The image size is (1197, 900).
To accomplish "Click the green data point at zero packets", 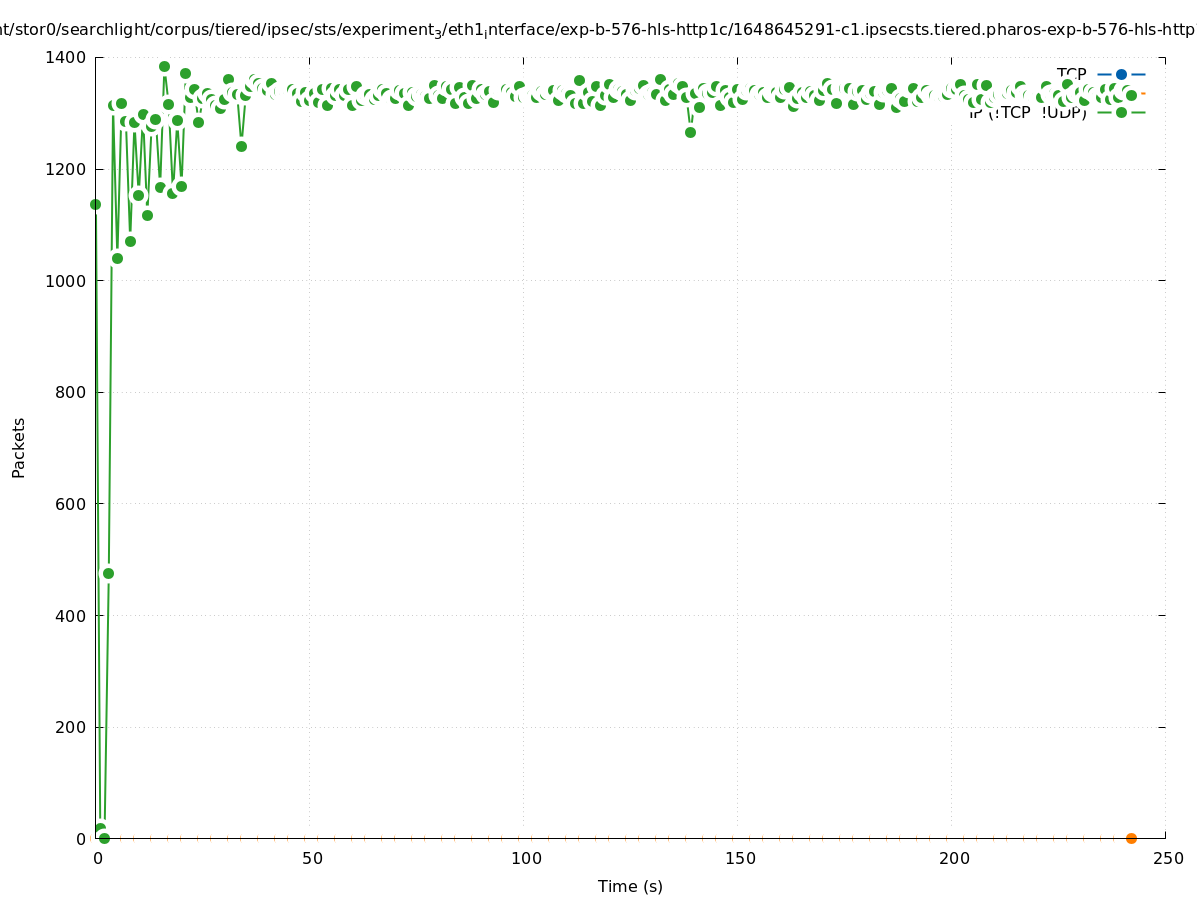I will click(104, 838).
